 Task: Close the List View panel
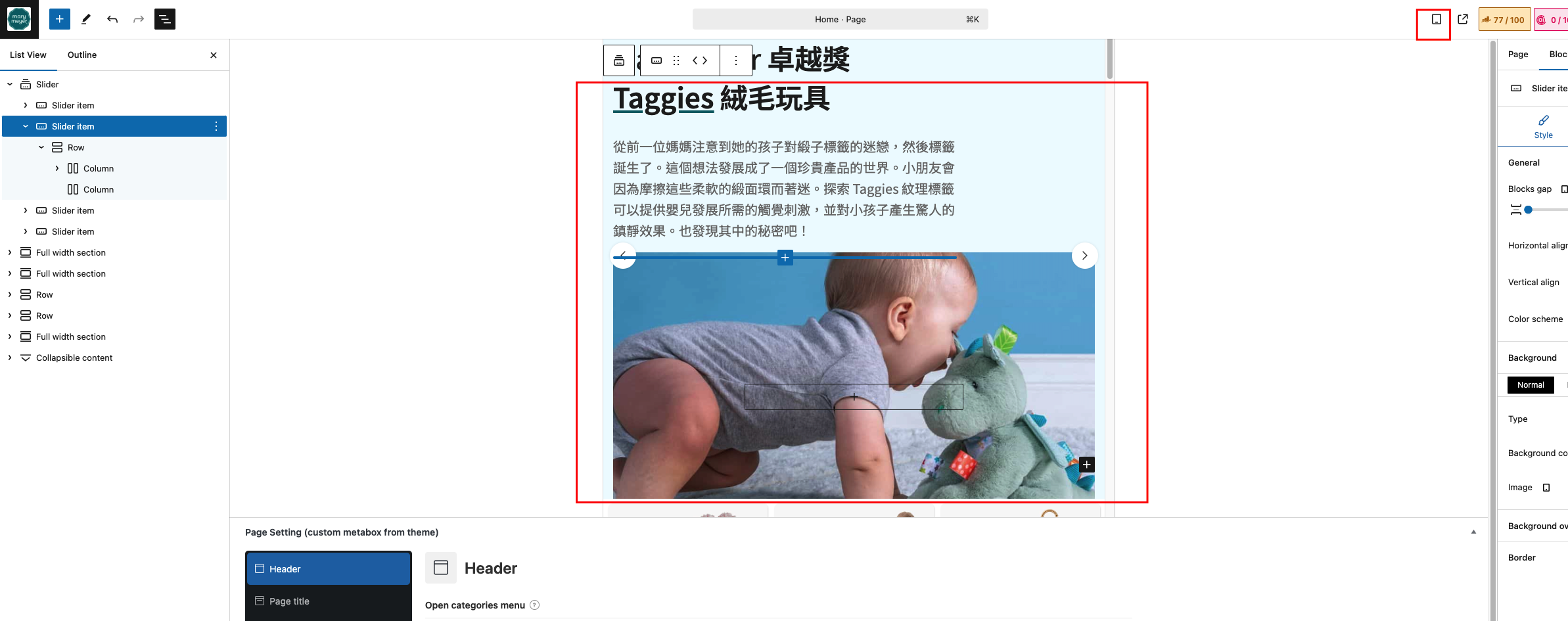coord(214,55)
